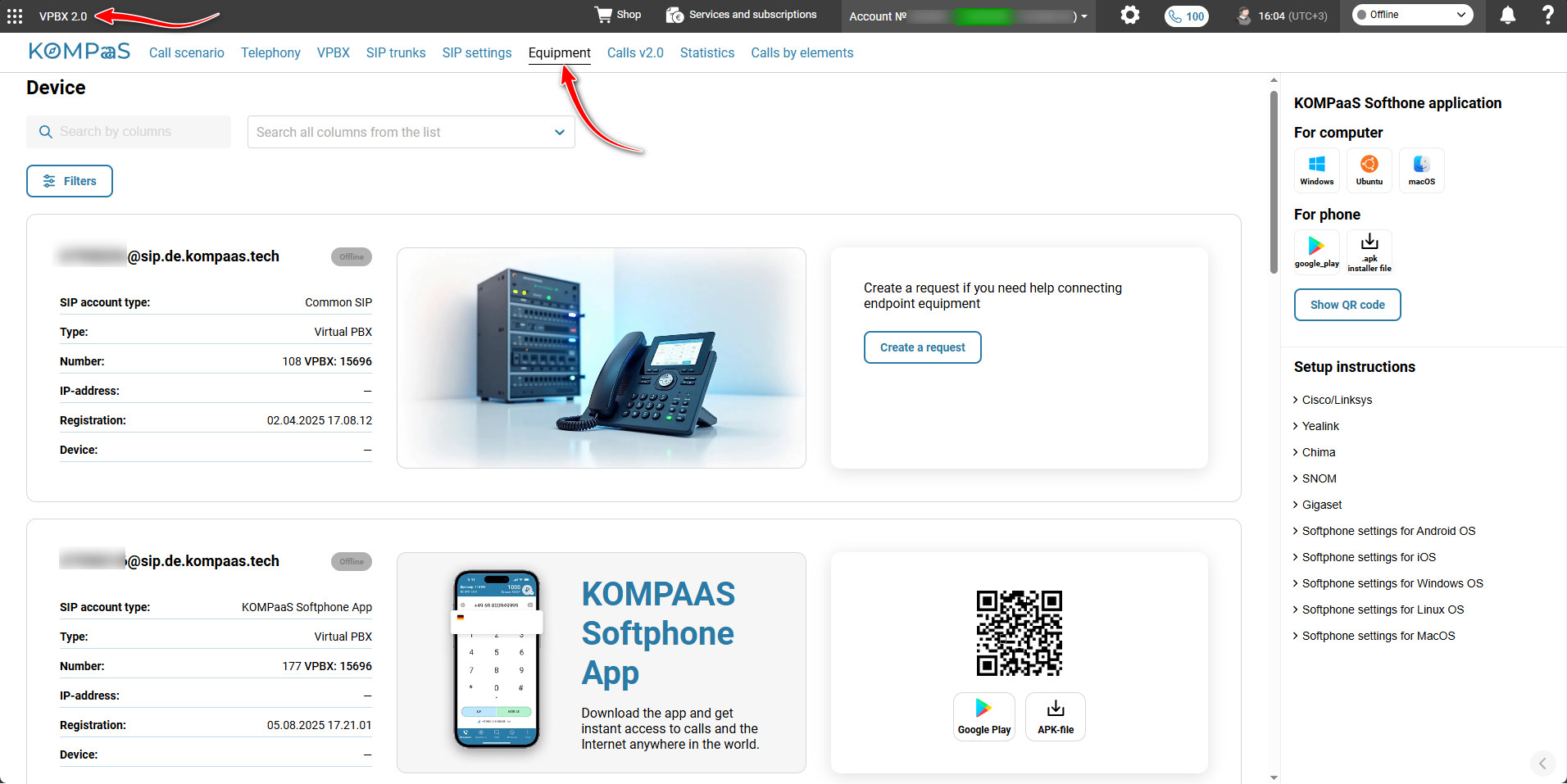
Task: Open Search all columns from the list dropdown
Action: (x=411, y=132)
